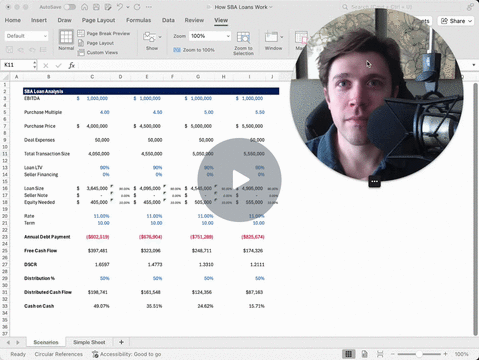Switch to the Simple Sheet tab
This screenshot has width=479, height=360.
[x=89, y=342]
